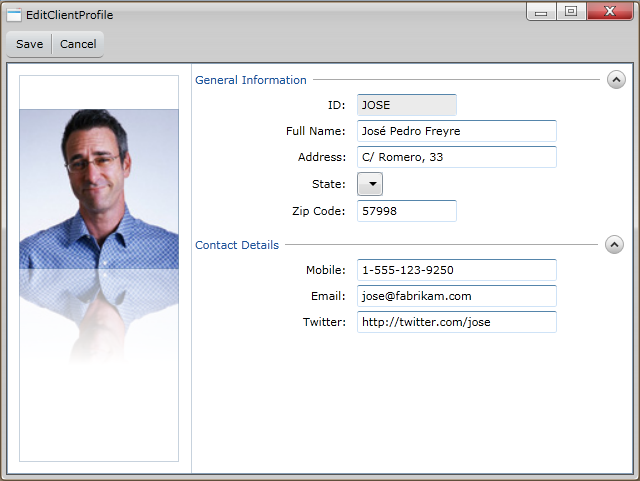The height and width of the screenshot is (481, 640).
Task: Close the EditClientProfile window
Action: click(610, 11)
